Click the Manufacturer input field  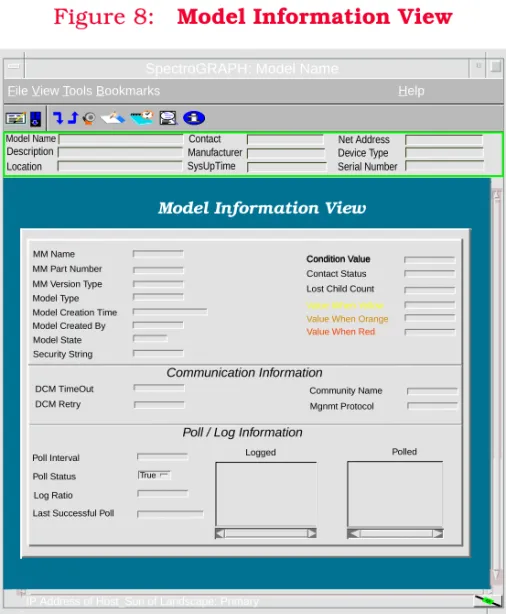tap(286, 153)
